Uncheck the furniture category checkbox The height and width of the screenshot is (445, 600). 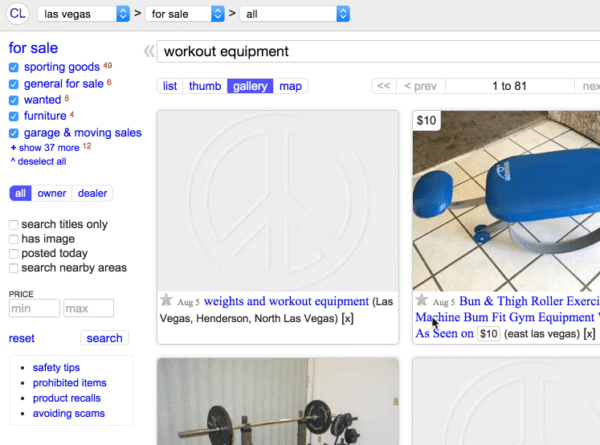click(14, 116)
